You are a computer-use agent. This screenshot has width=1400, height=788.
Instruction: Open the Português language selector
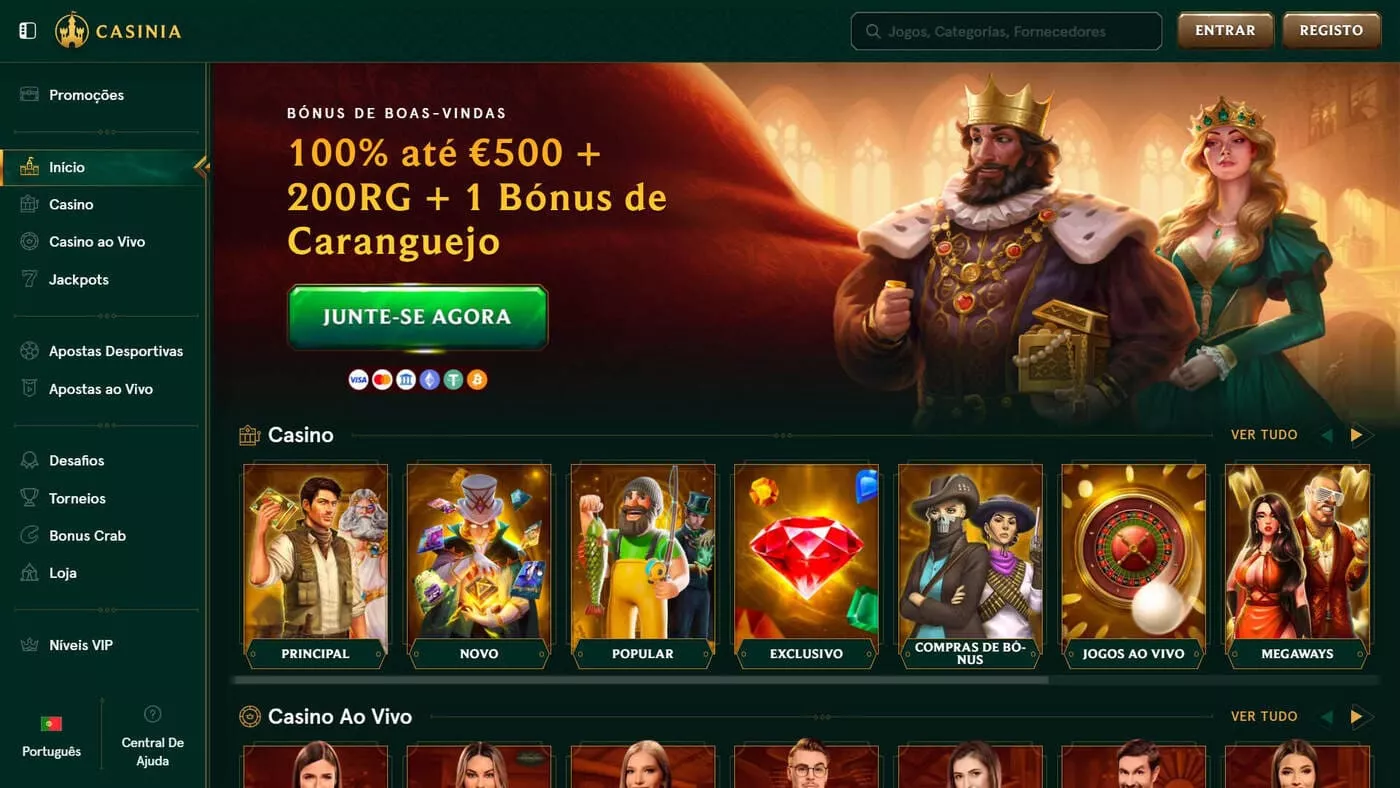tap(51, 737)
